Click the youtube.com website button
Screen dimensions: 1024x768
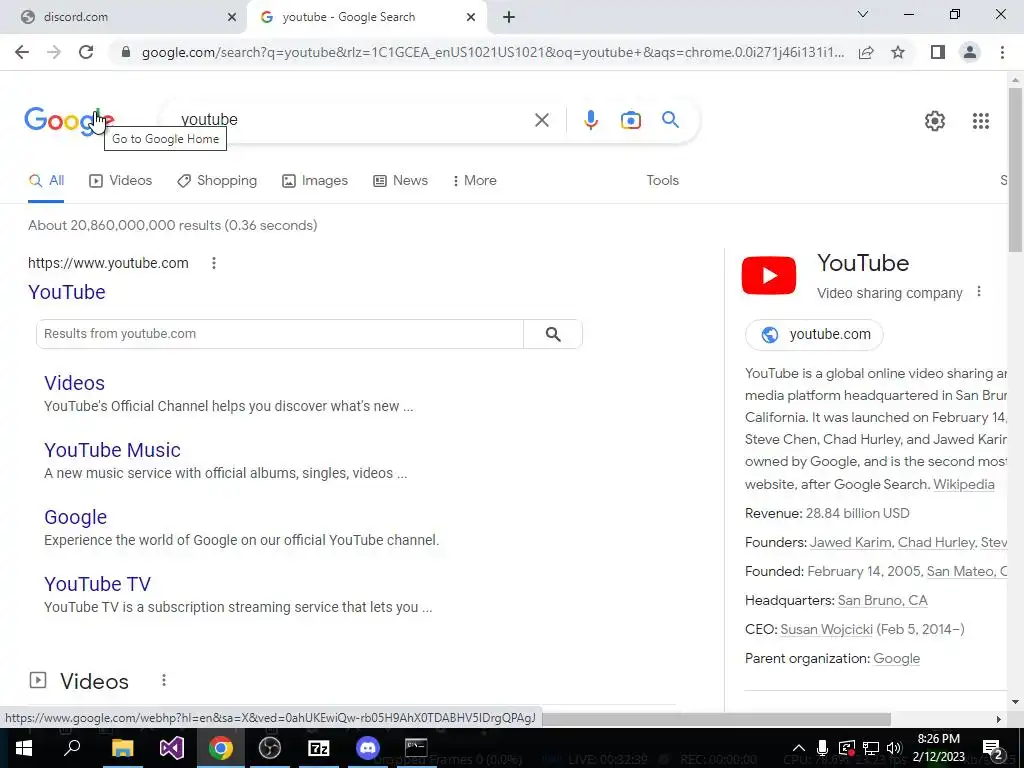(x=814, y=334)
